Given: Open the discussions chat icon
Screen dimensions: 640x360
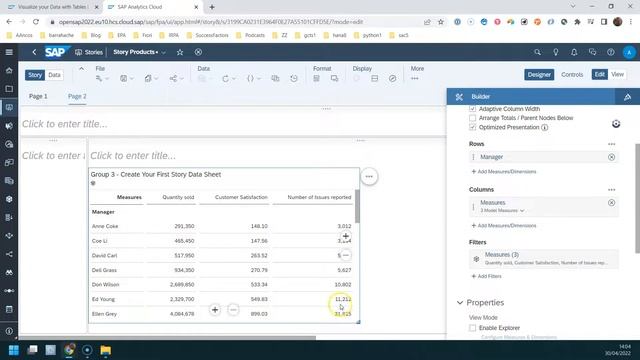Looking at the screenshot, I should 592,52.
